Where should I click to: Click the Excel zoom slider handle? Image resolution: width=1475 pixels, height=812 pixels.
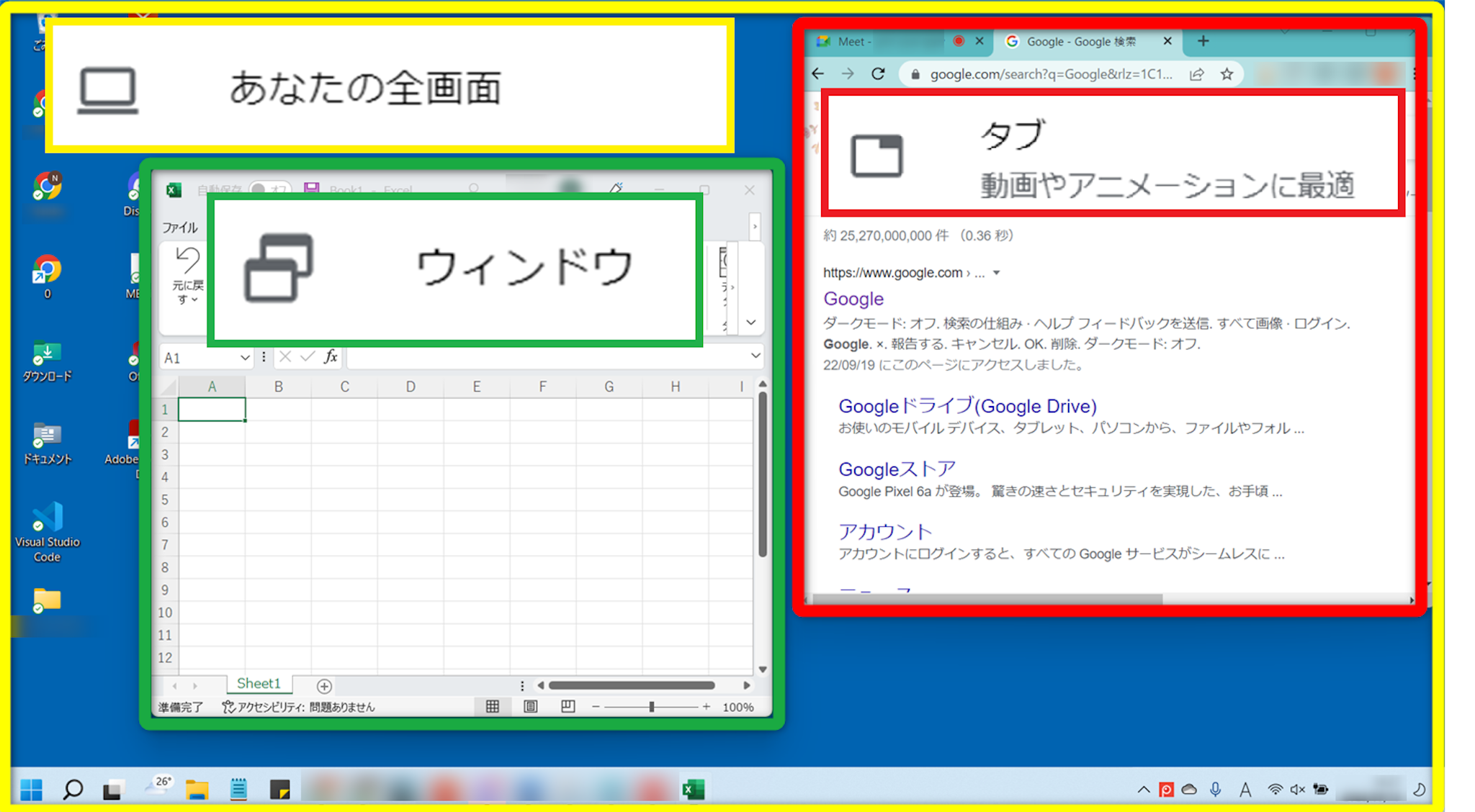click(651, 707)
